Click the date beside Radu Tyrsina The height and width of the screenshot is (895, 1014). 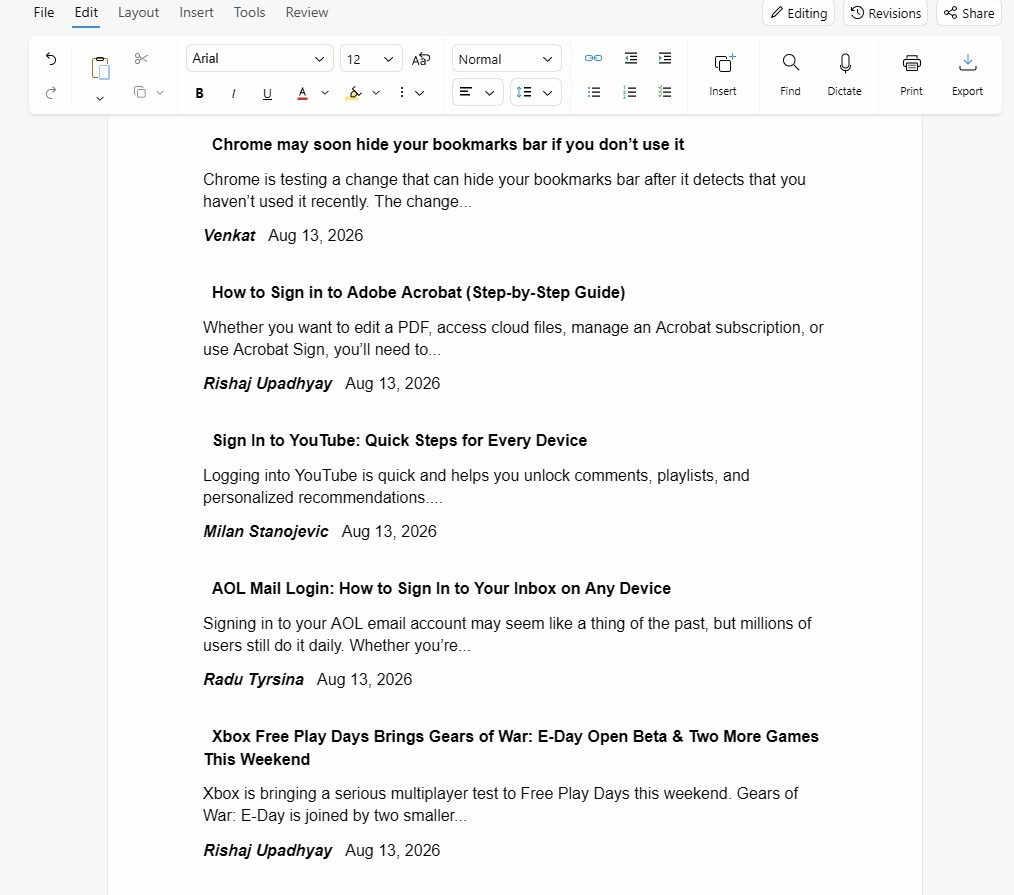364,680
